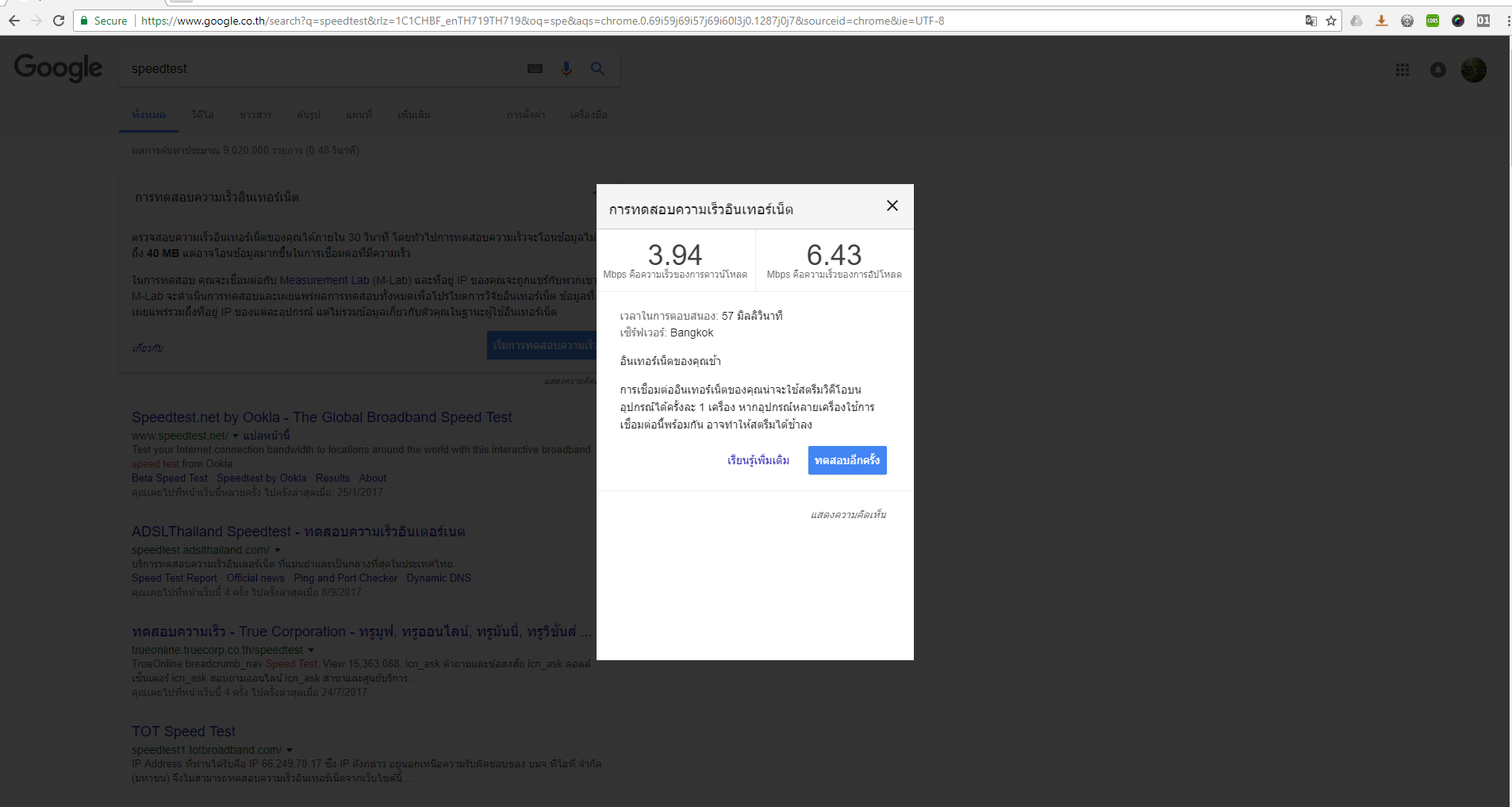Click the Measurement Lab (M-Lab) link
This screenshot has height=807, width=1512.
pyautogui.click(x=346, y=280)
